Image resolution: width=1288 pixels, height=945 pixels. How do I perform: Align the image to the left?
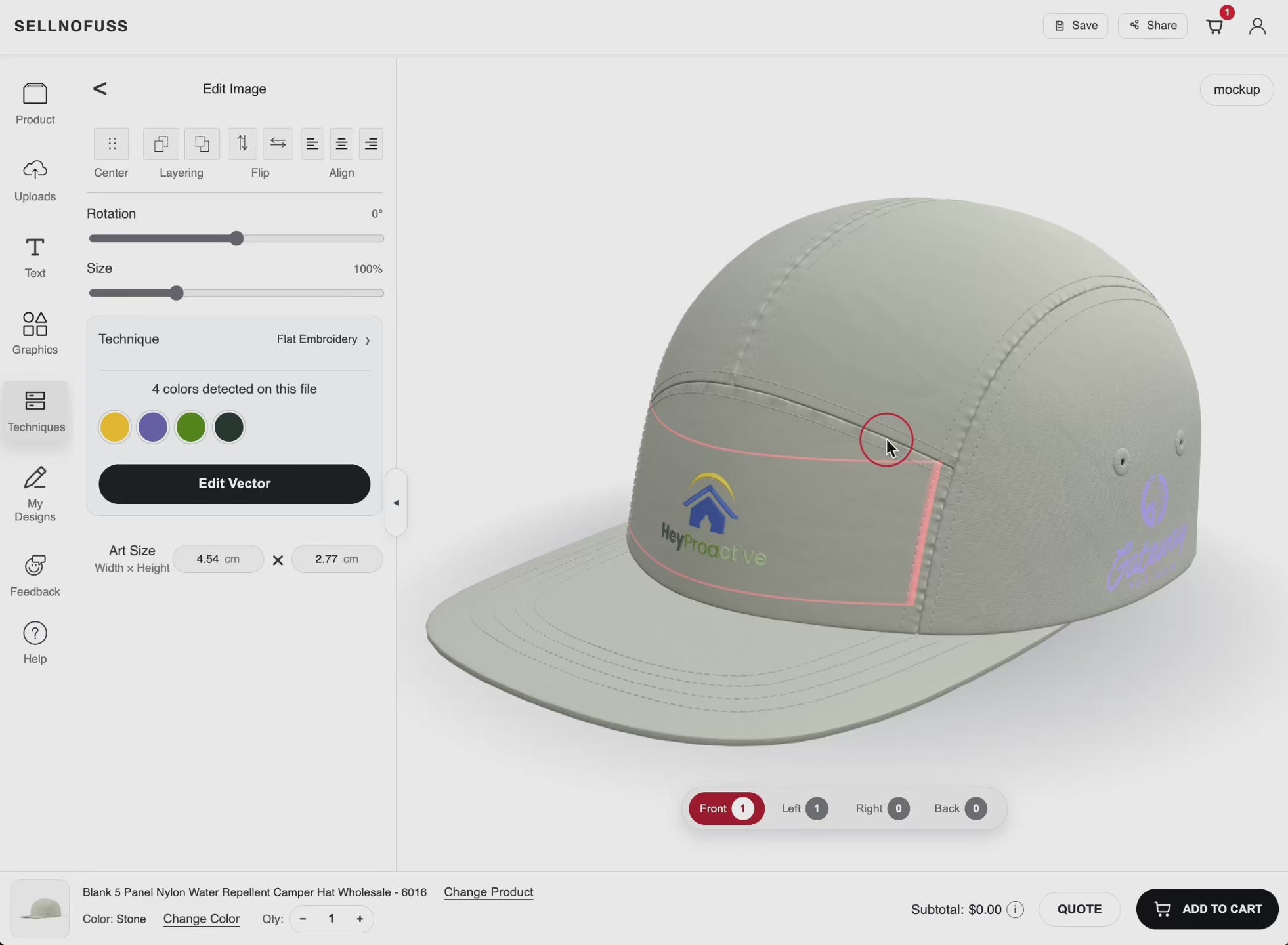tap(312, 144)
